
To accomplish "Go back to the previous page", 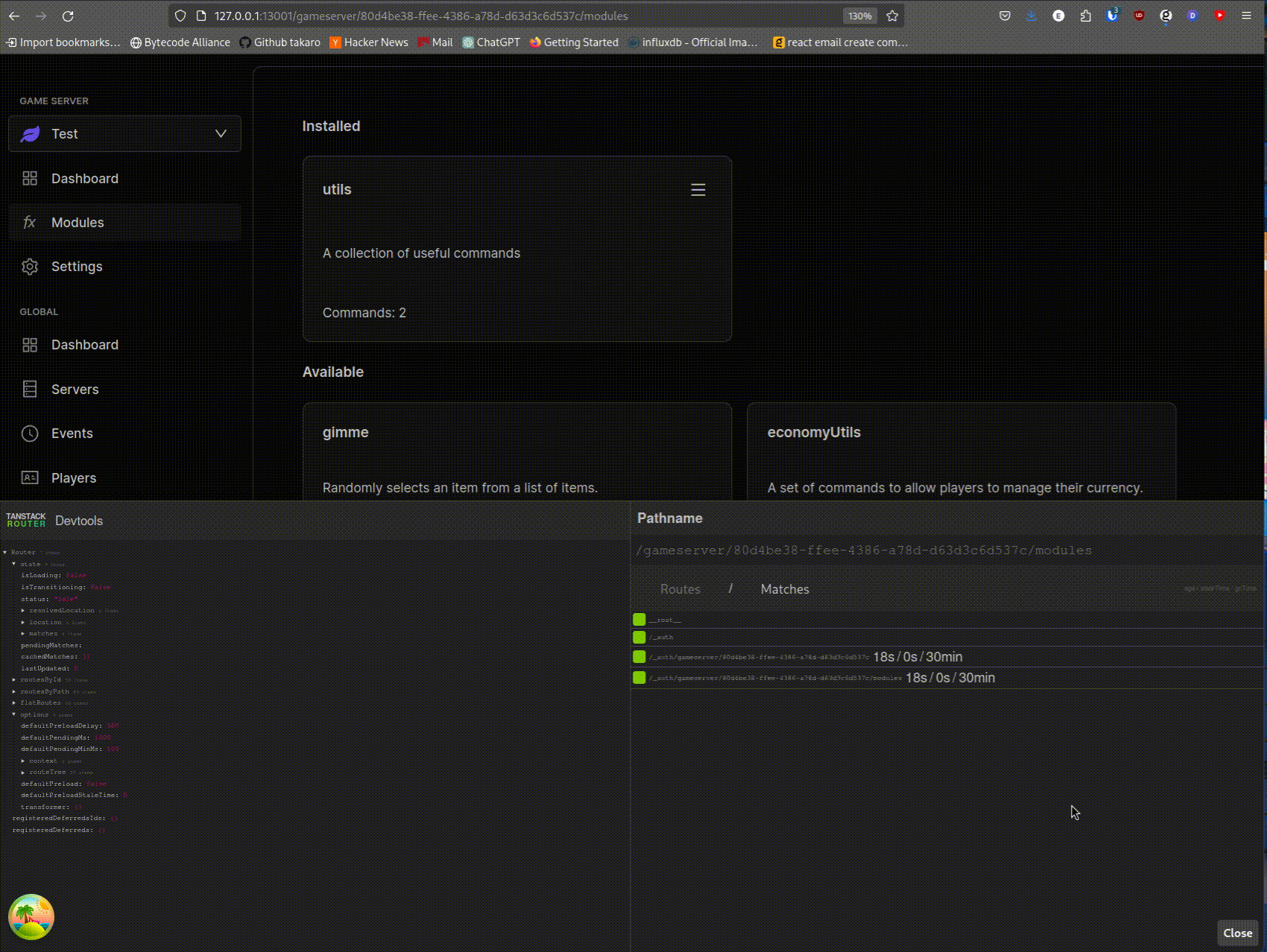I will pyautogui.click(x=14, y=16).
